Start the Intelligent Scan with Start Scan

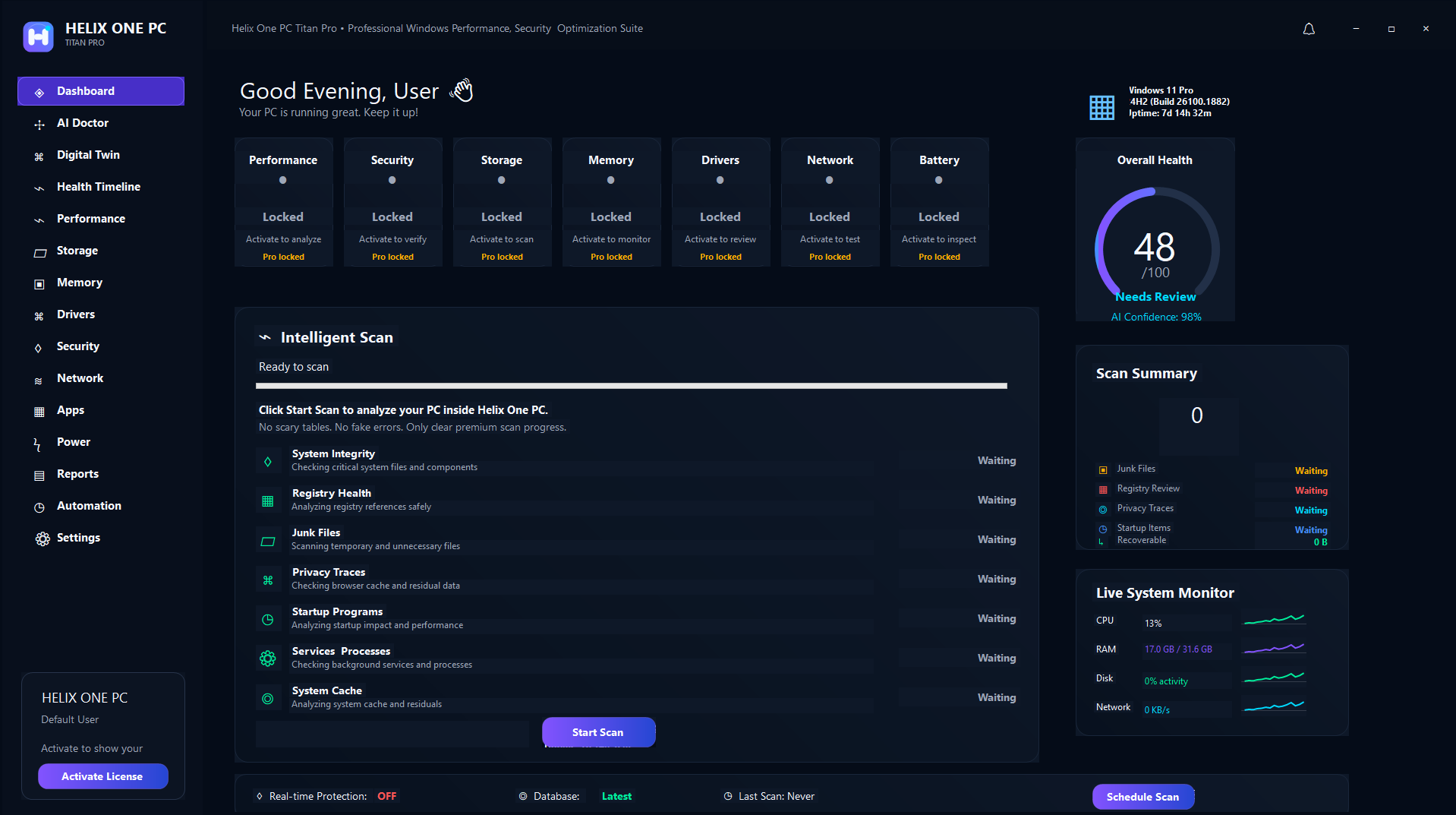point(598,732)
